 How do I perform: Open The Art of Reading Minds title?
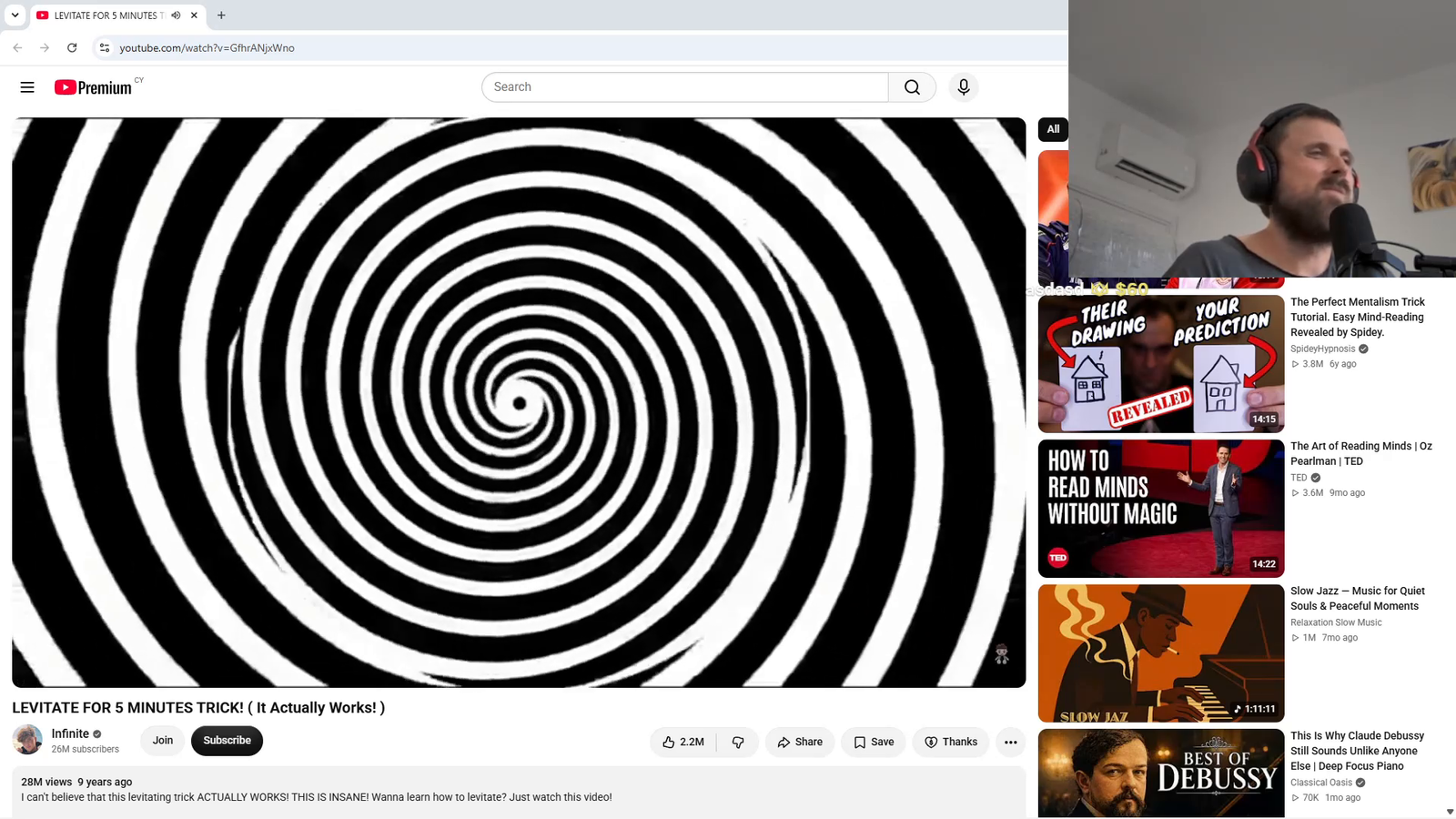(x=1361, y=454)
